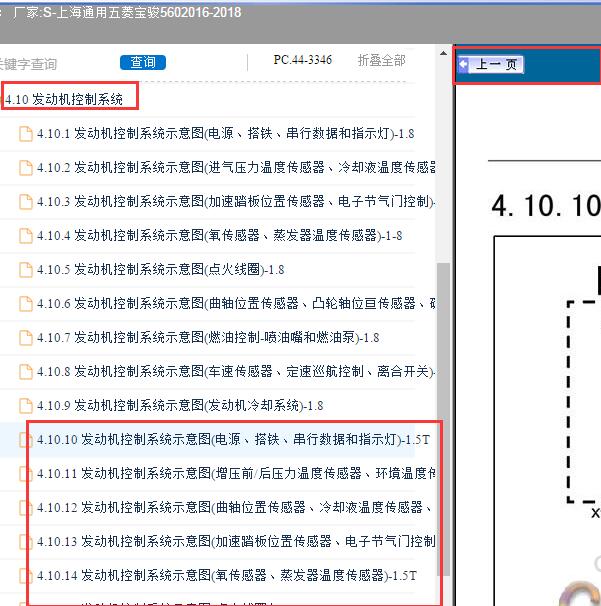Click document icon of 4.10.7 row

[26, 338]
